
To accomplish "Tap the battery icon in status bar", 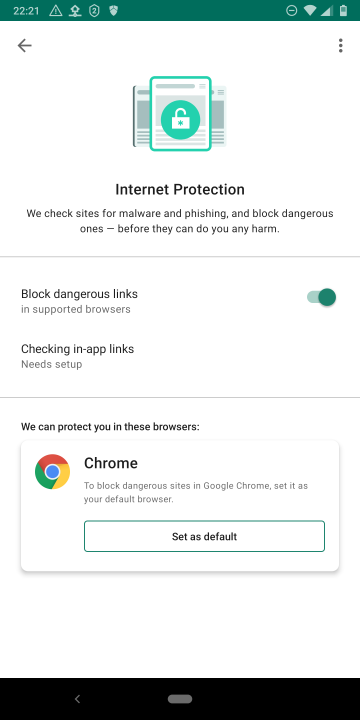I will 343,11.
